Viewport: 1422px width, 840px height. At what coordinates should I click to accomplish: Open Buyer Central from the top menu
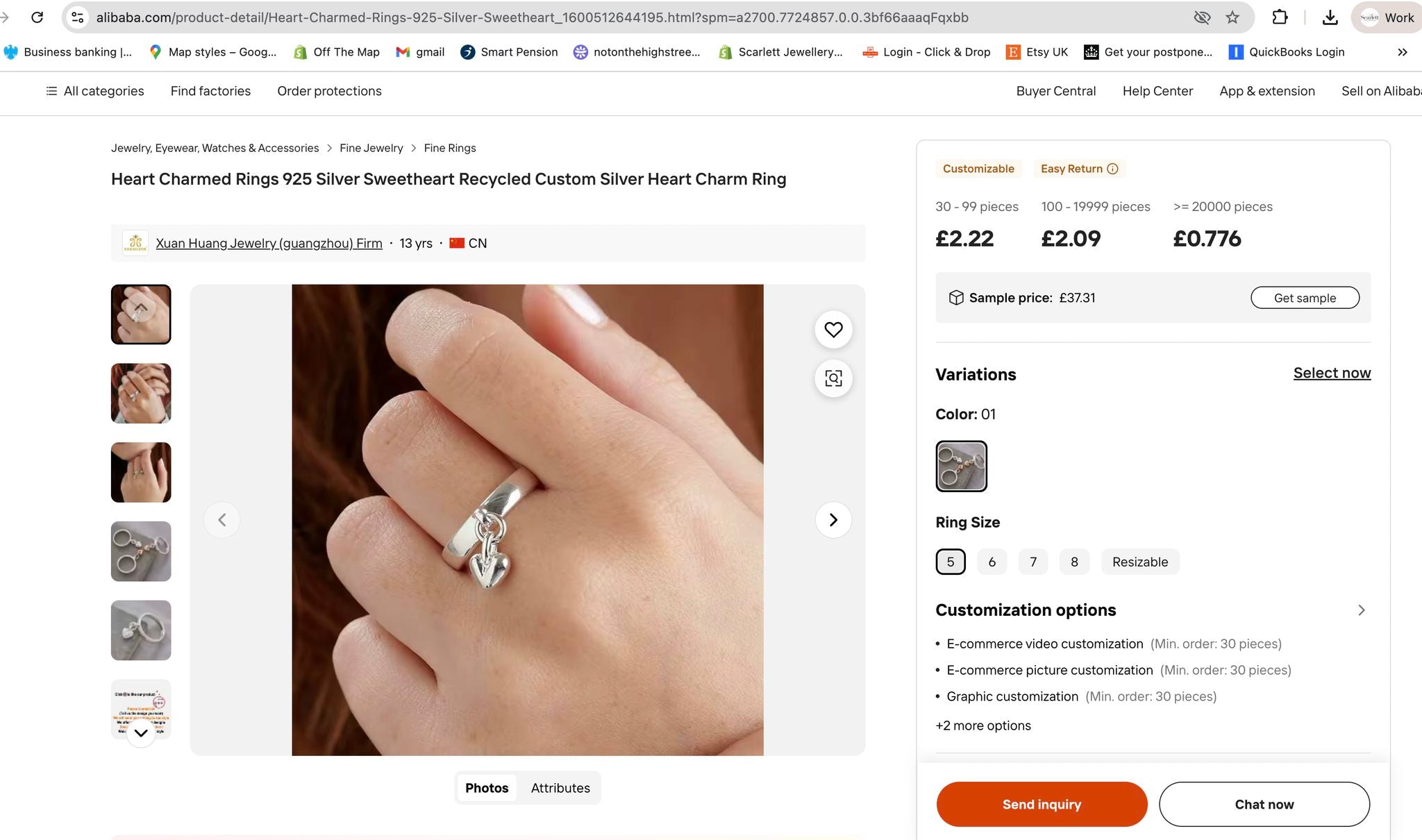coord(1055,91)
